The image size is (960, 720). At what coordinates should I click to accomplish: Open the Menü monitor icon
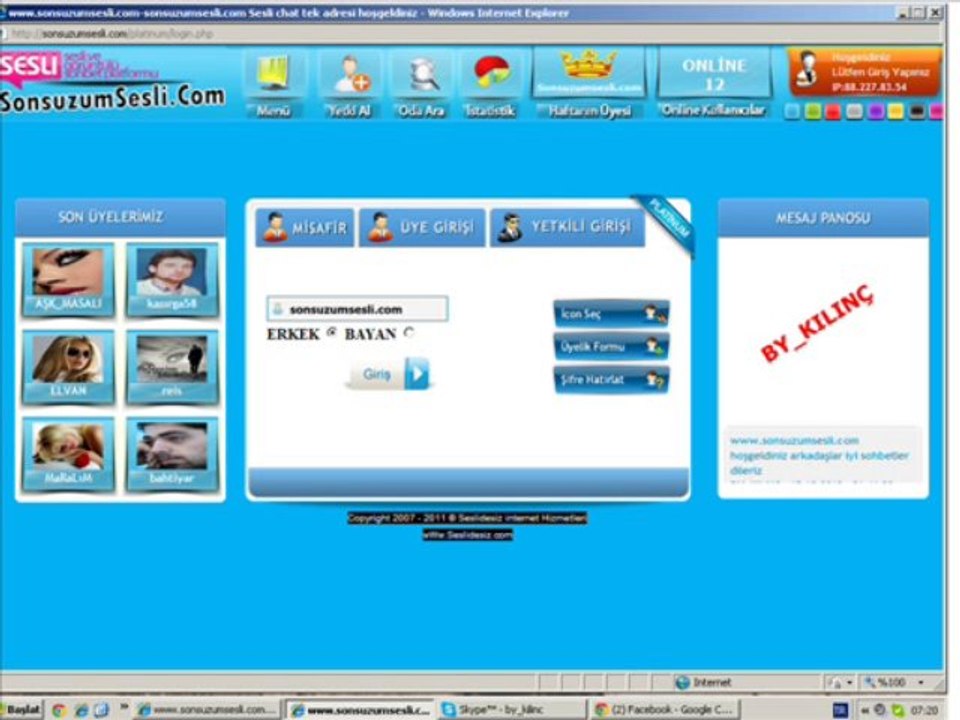[x=273, y=73]
